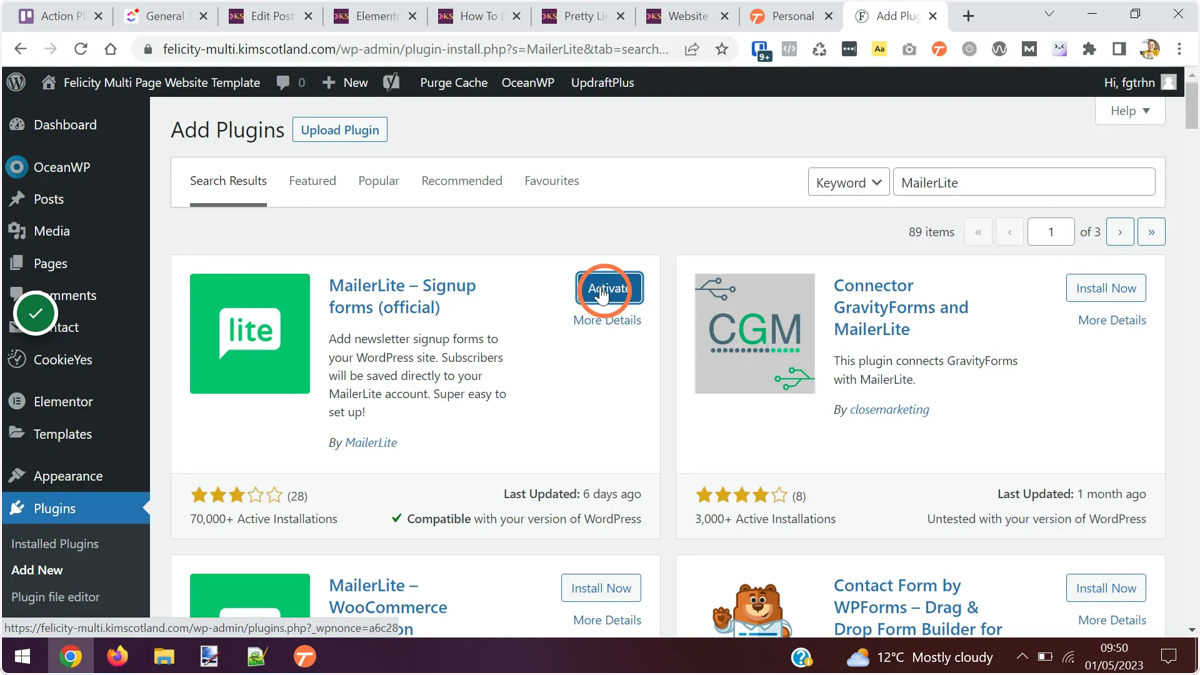Open the Windows Start menu
Viewport: 1200px width, 675px height.
22,657
